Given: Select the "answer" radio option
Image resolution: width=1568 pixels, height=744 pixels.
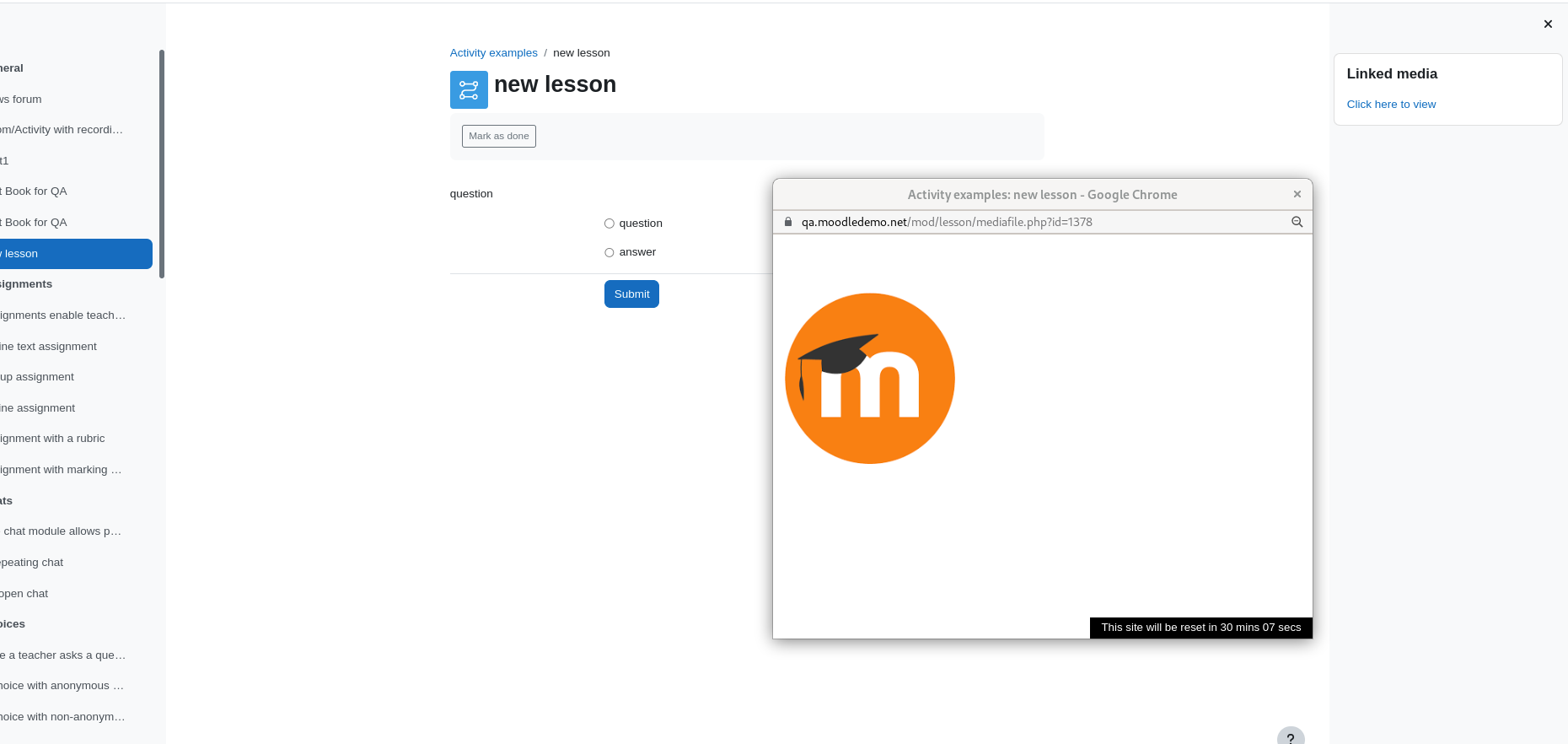Looking at the screenshot, I should [x=609, y=252].
